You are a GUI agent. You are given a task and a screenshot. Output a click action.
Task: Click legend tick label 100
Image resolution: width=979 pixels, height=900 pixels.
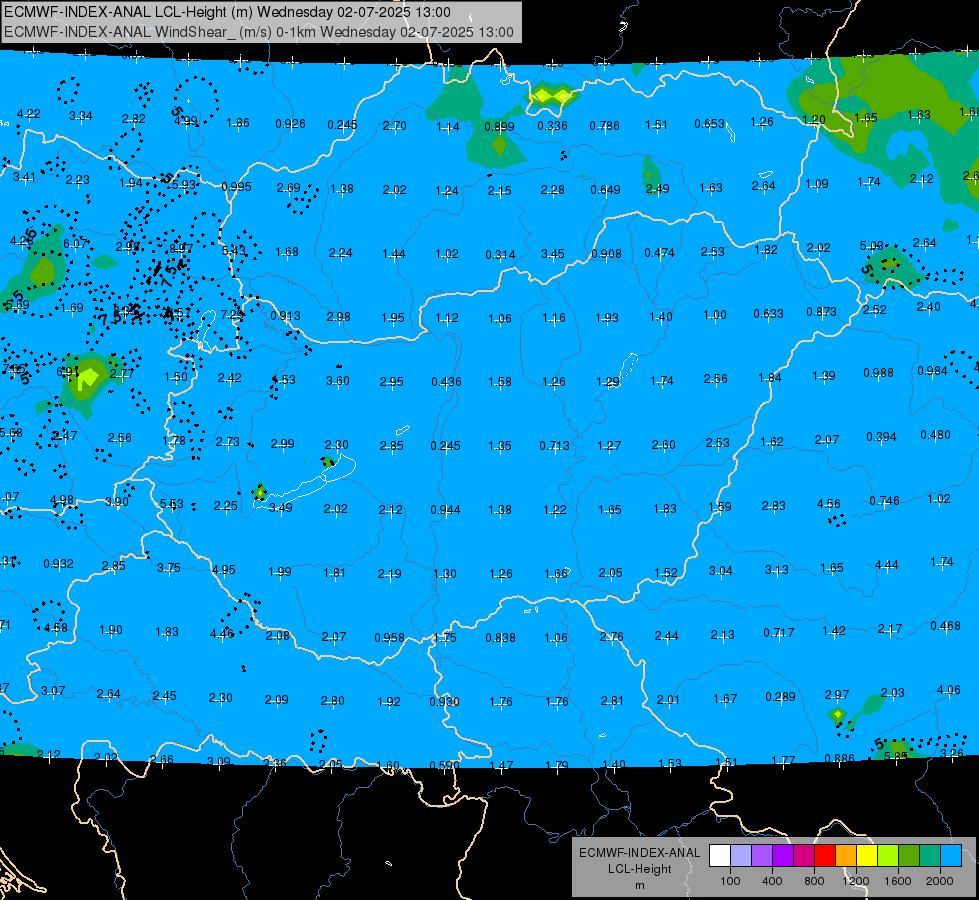coord(730,881)
